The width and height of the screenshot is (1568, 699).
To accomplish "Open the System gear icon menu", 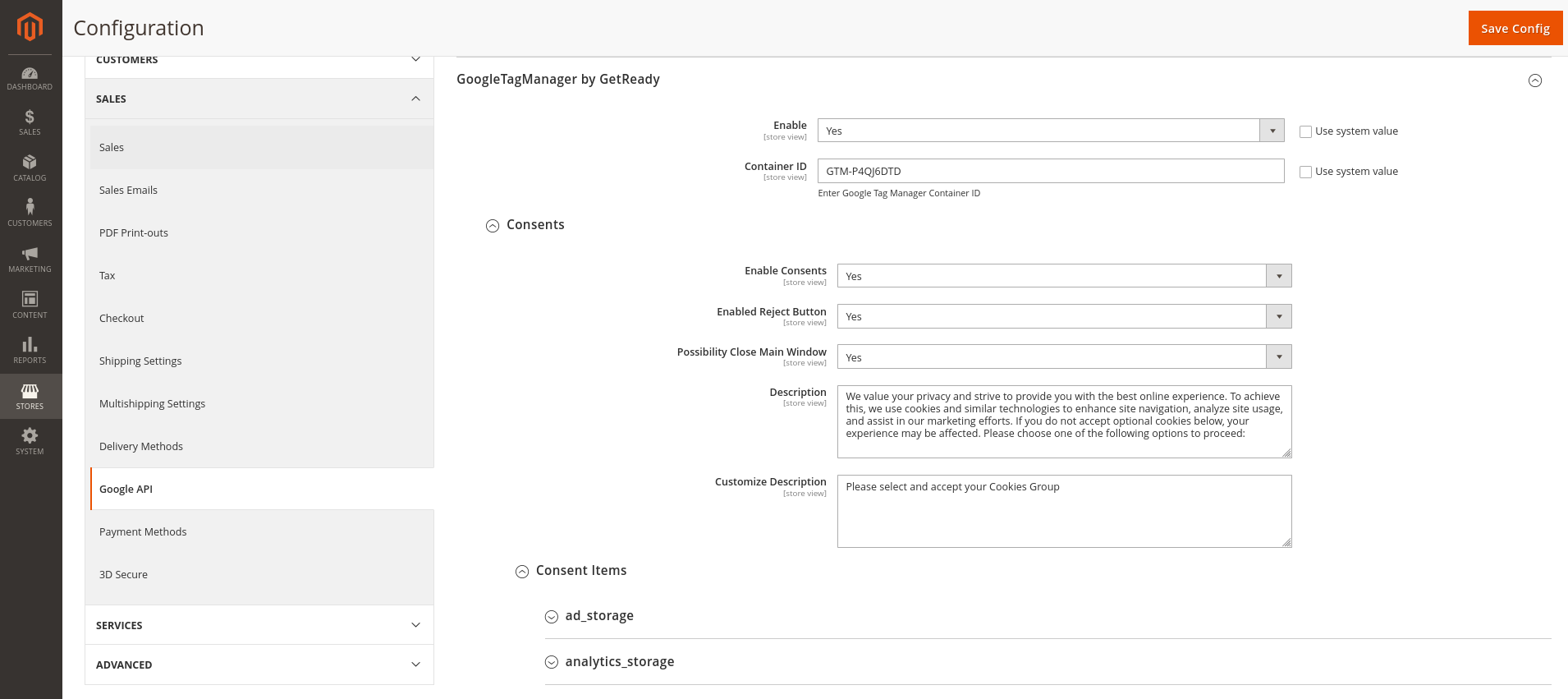I will pyautogui.click(x=30, y=441).
